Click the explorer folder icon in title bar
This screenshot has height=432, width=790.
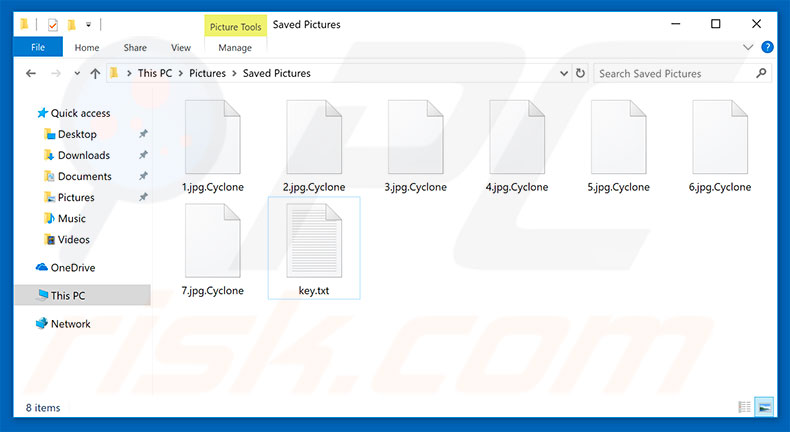(24, 24)
